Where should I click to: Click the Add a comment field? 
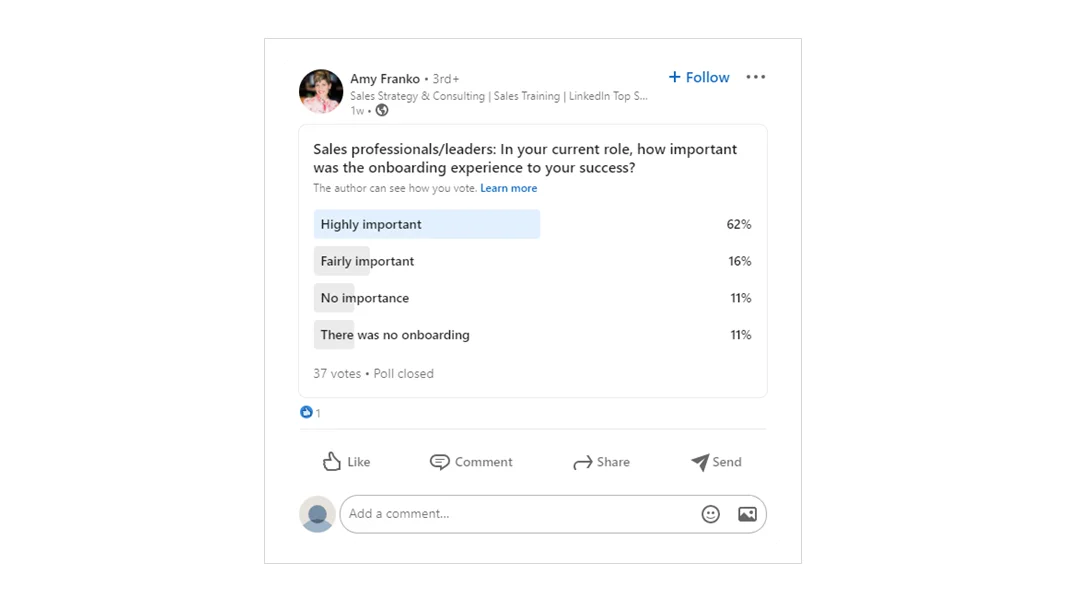click(x=553, y=514)
